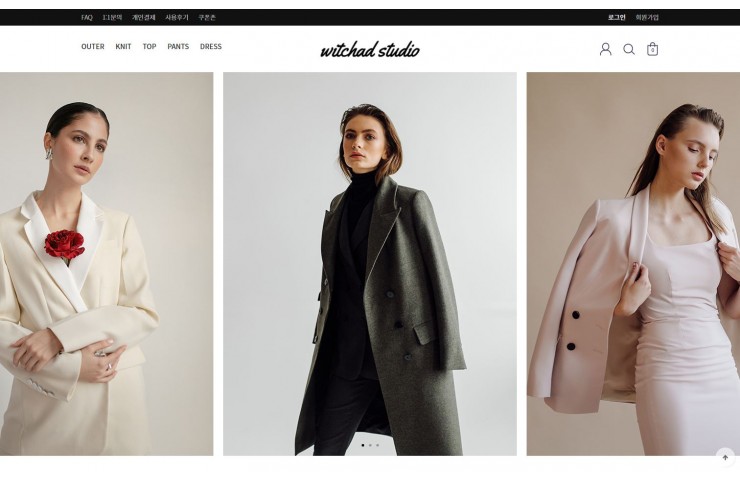Image resolution: width=740 pixels, height=480 pixels.
Task: Open the TOP category menu
Action: point(149,47)
